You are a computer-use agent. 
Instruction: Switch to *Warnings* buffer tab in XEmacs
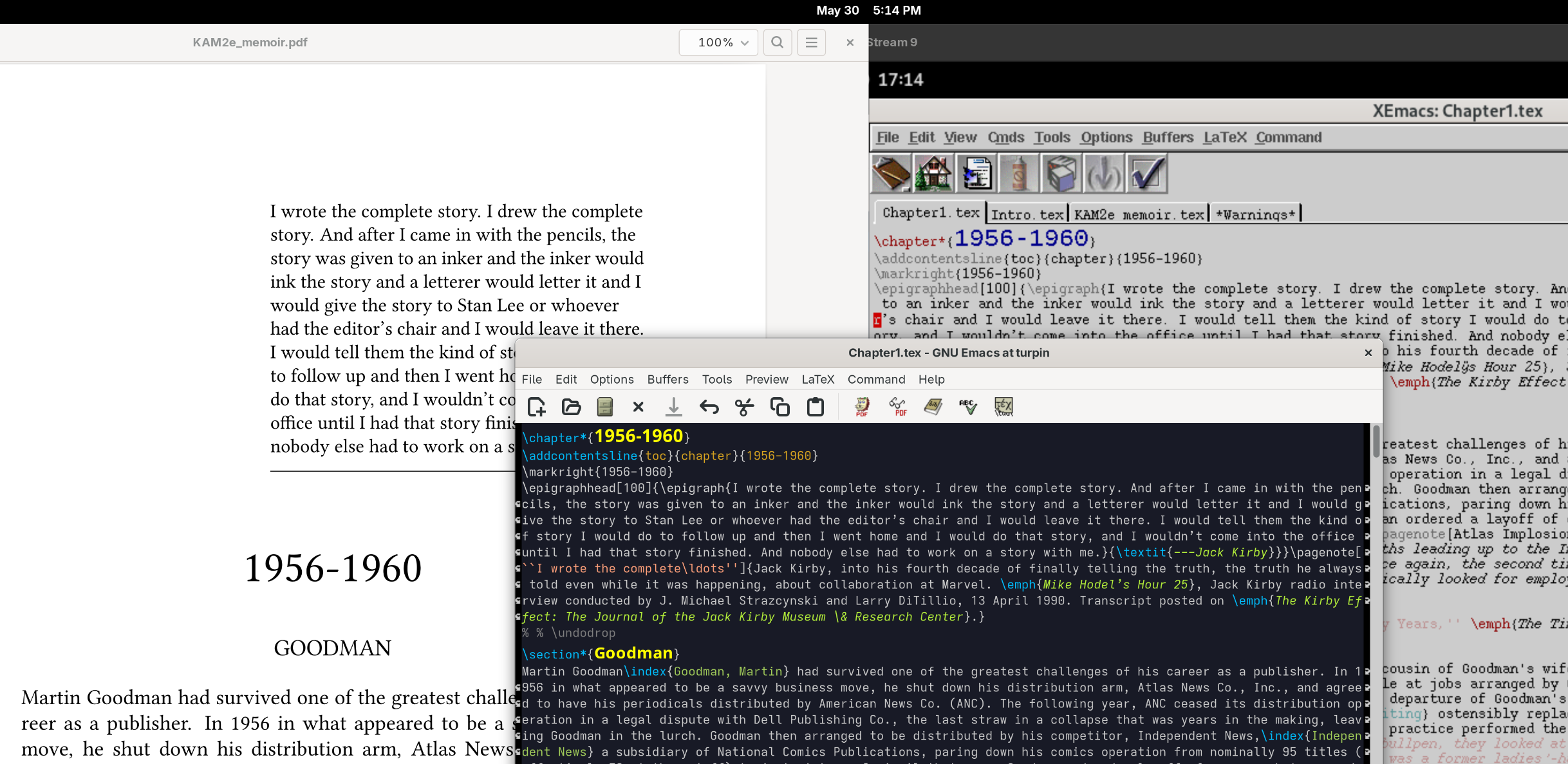pos(1255,214)
